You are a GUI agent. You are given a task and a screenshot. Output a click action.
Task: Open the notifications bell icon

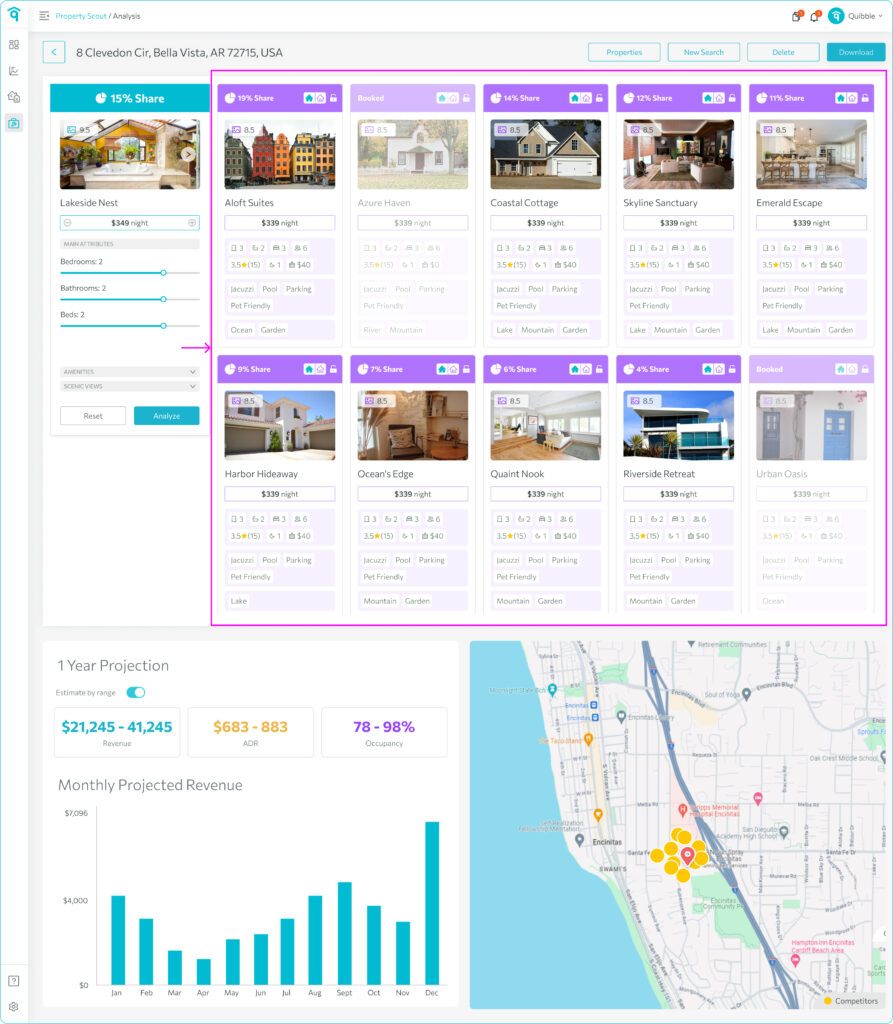[x=815, y=16]
